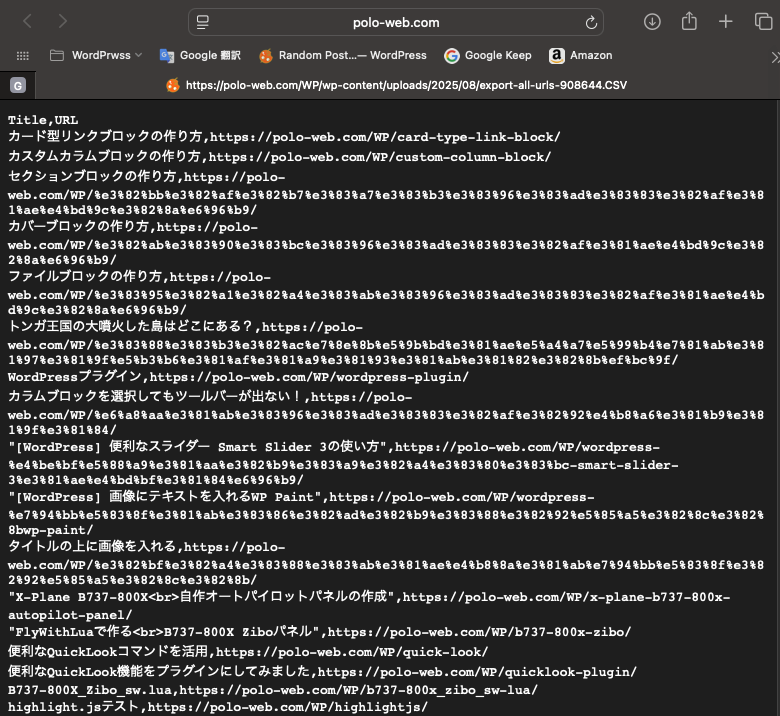The height and width of the screenshot is (716, 780).
Task: Open the Share menu
Action: [689, 21]
